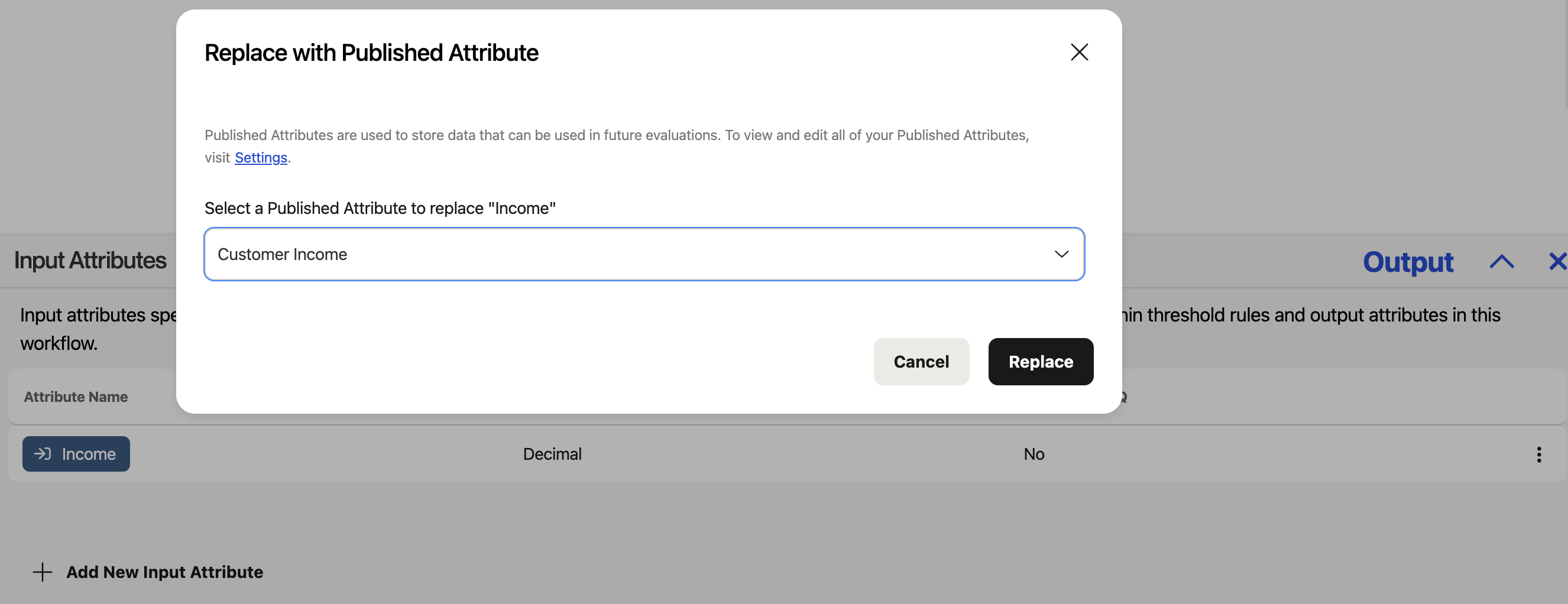The height and width of the screenshot is (604, 1568).
Task: Click the Decimal type cell in the Income row
Action: [x=552, y=454]
